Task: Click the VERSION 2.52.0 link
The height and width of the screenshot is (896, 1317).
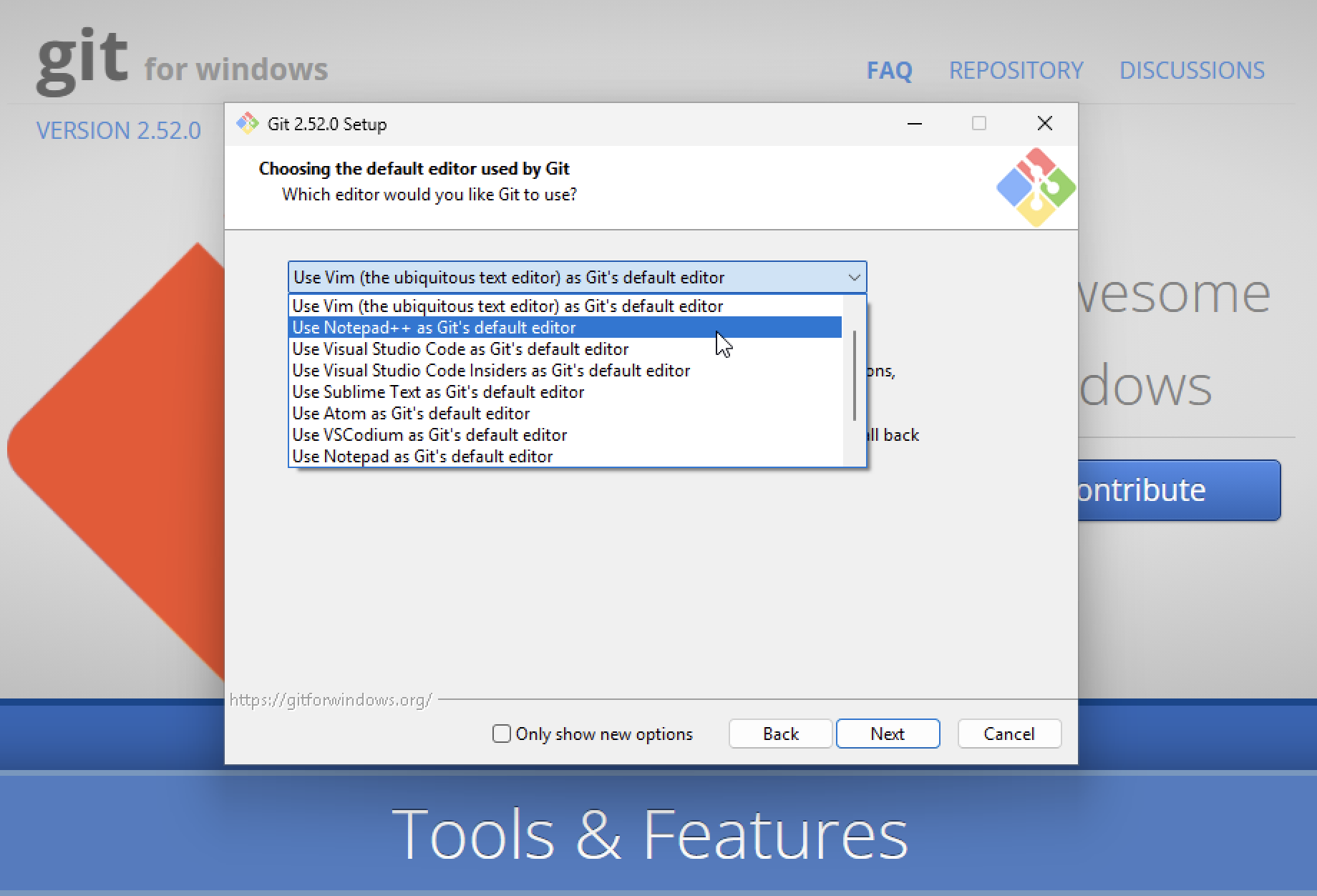Action: pos(119,130)
